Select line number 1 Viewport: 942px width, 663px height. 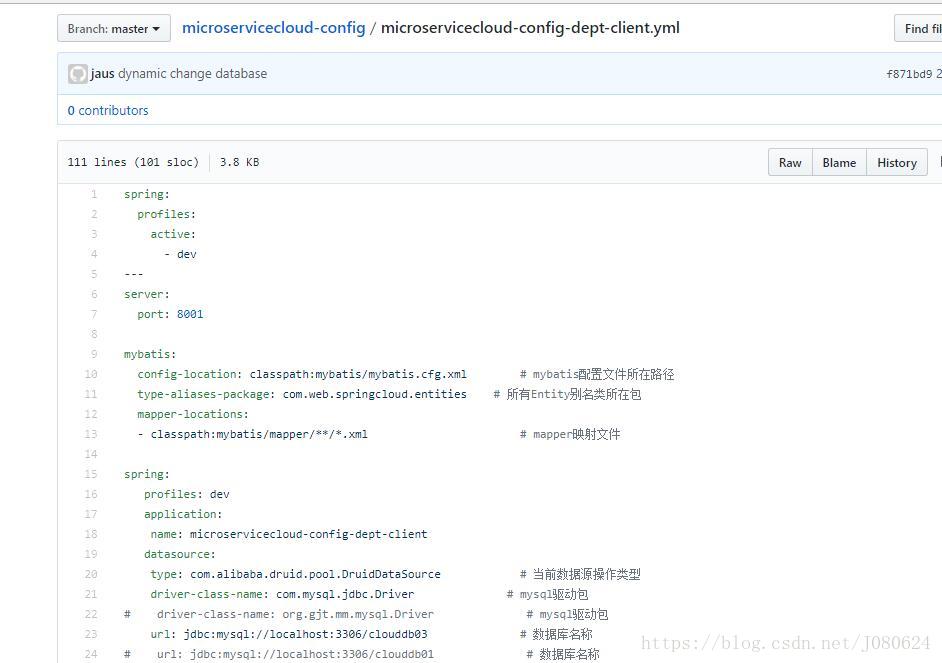pyautogui.click(x=94, y=194)
